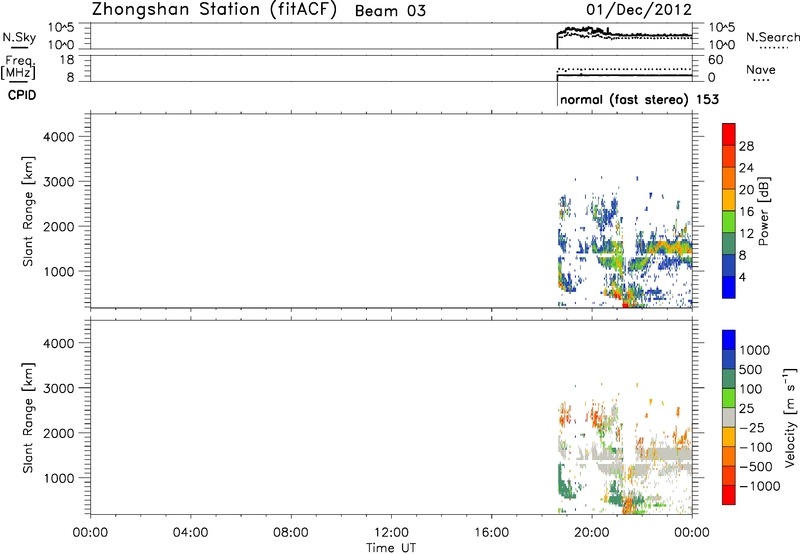Click the gray segment of velocity colorbar
The width and height of the screenshot is (800, 554).
pyautogui.click(x=729, y=418)
